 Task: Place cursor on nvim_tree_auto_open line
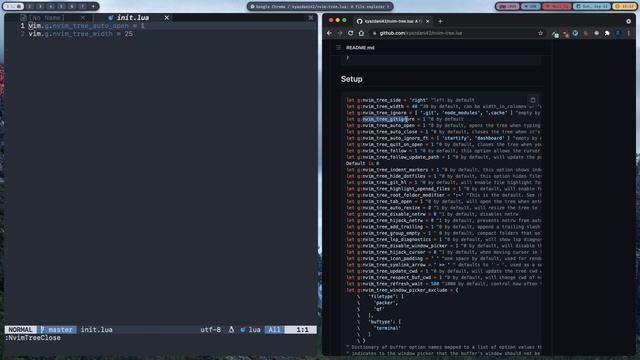(x=87, y=26)
